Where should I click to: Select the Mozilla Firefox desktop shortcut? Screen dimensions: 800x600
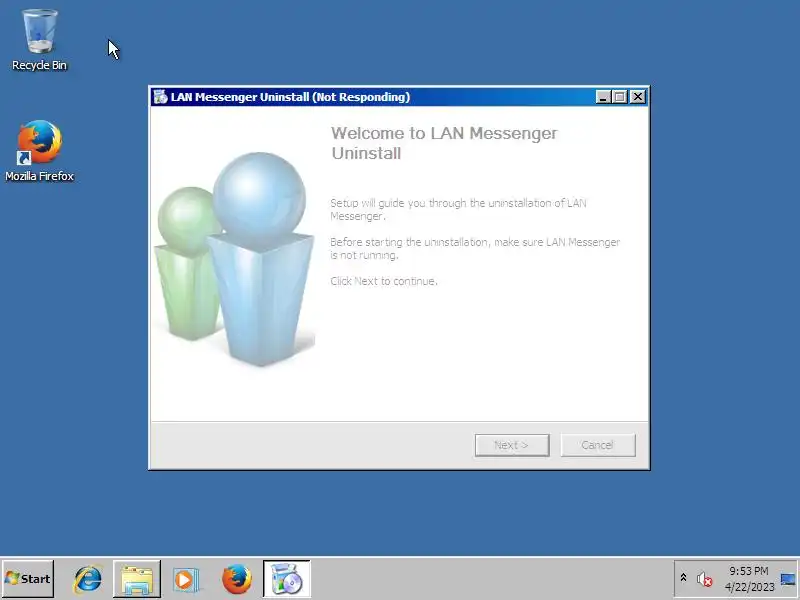point(39,151)
